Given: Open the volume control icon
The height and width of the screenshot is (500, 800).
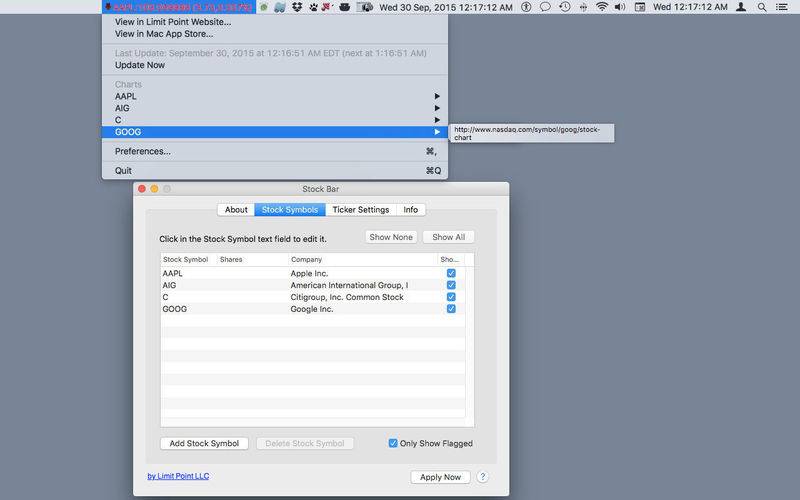Looking at the screenshot, I should (620, 7).
